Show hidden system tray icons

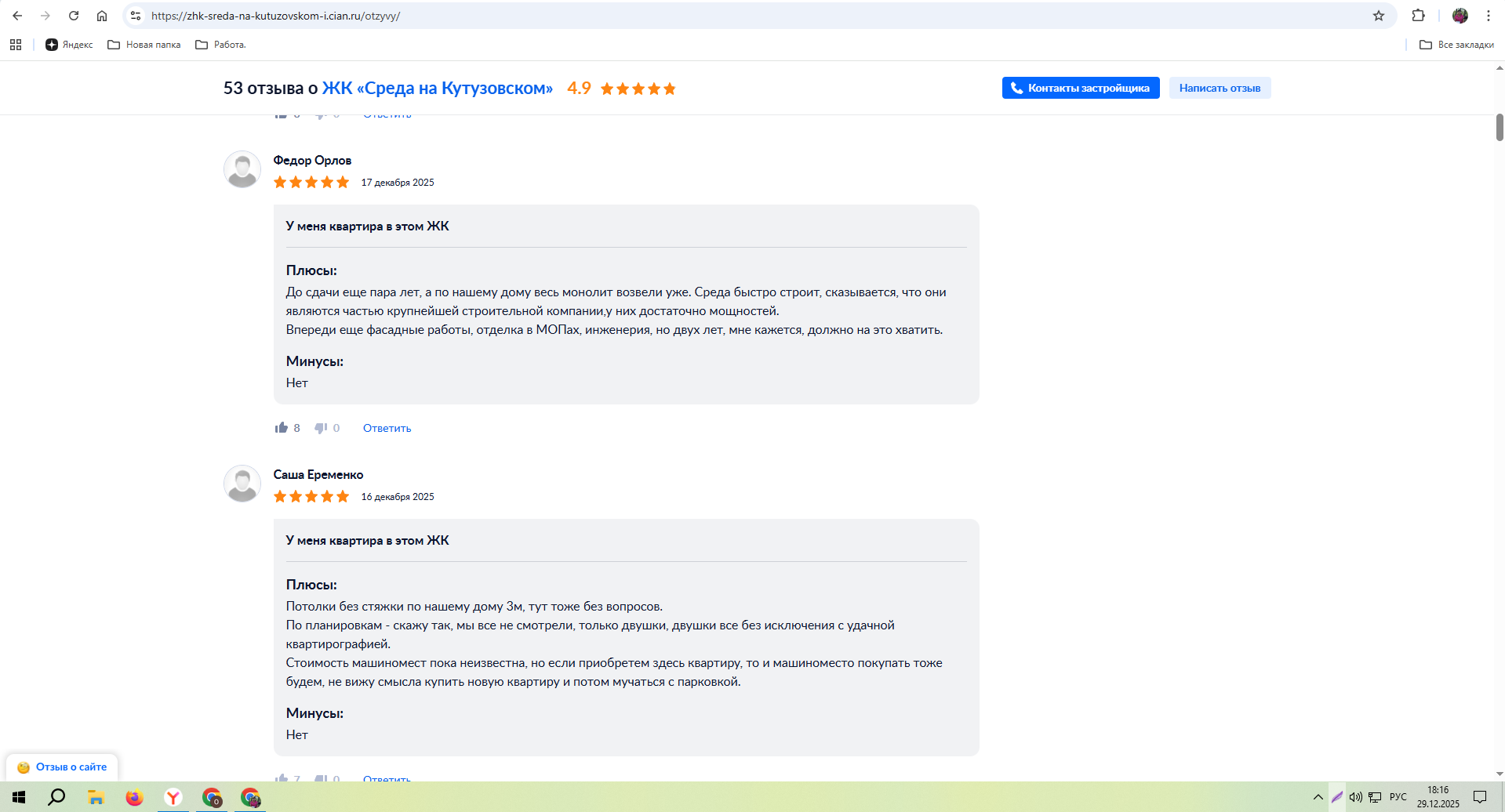point(1318,797)
